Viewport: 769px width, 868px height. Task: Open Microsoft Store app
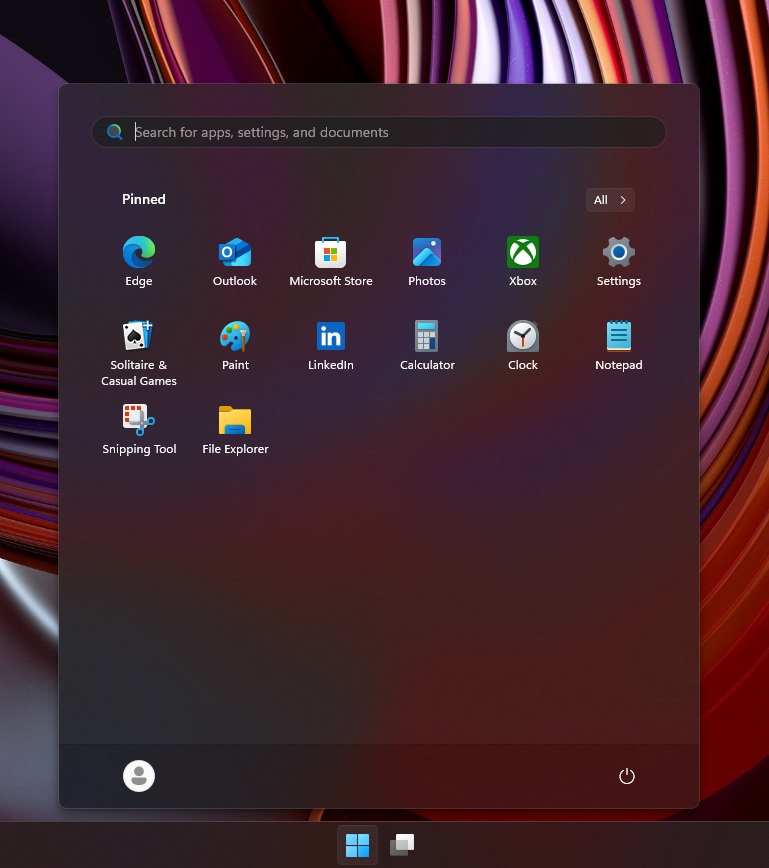click(331, 262)
